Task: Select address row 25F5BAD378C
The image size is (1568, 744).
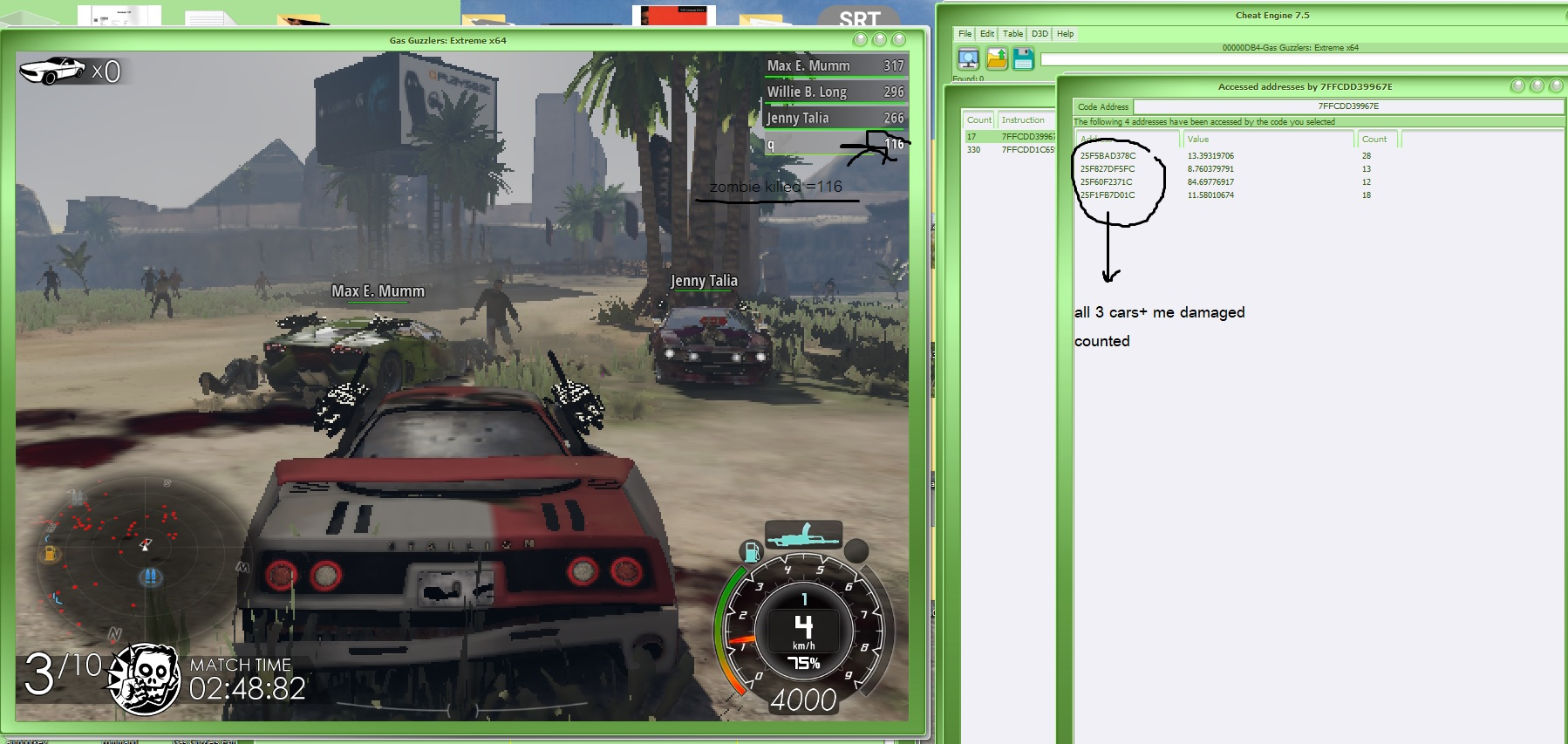Action: coord(1108,156)
